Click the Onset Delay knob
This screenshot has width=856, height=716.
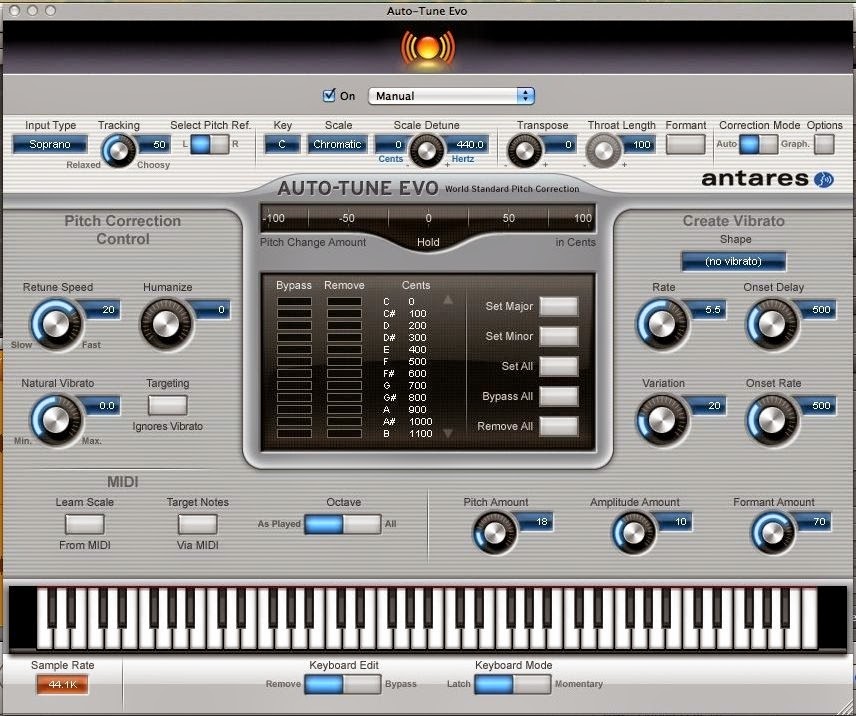pyautogui.click(x=772, y=324)
